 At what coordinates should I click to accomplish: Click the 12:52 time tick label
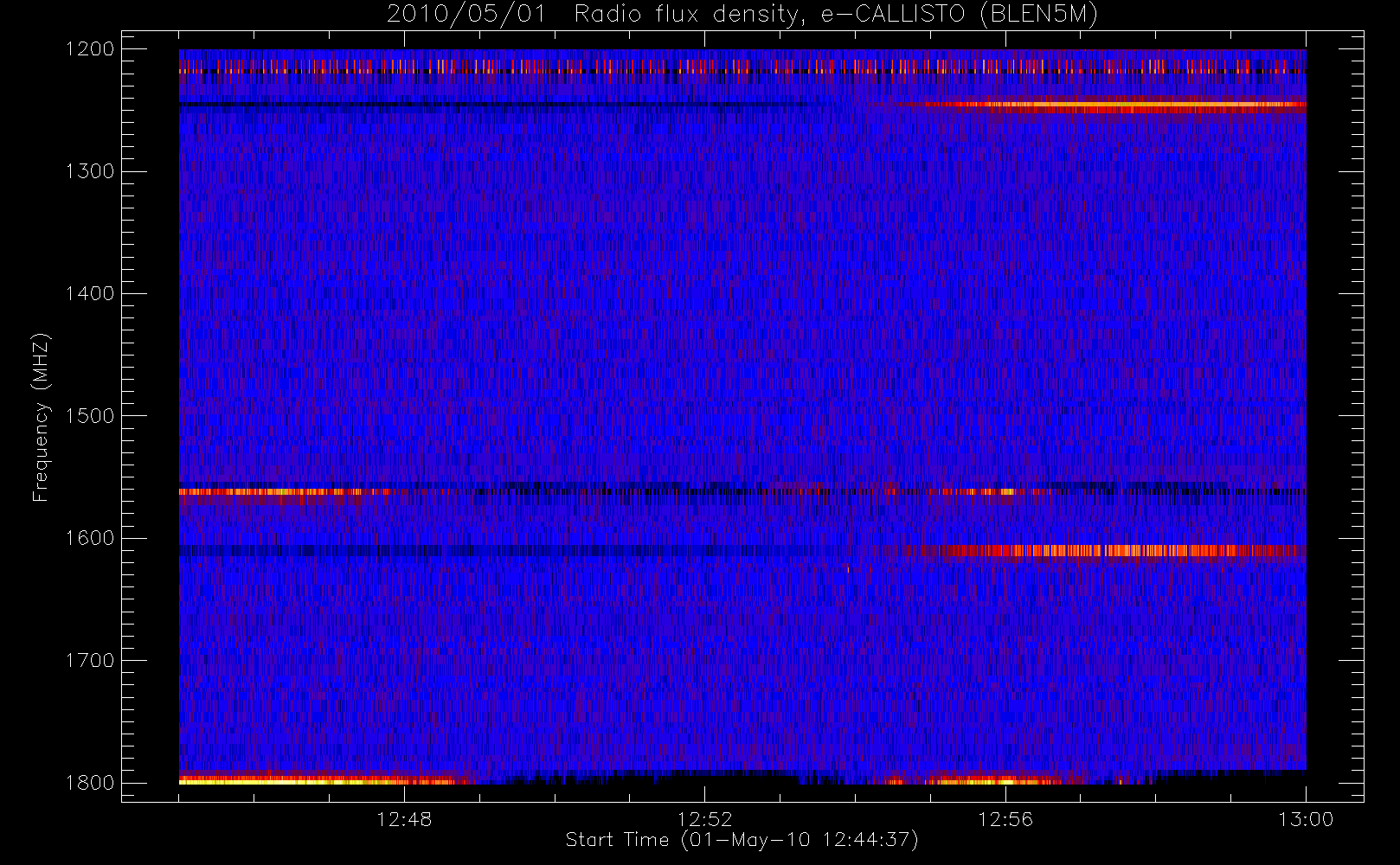pyautogui.click(x=704, y=819)
